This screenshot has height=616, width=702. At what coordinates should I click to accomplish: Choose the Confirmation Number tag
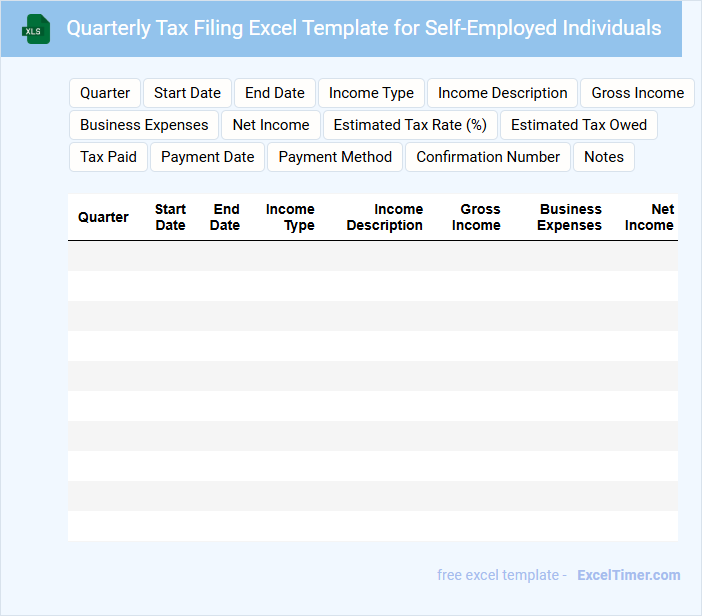488,157
